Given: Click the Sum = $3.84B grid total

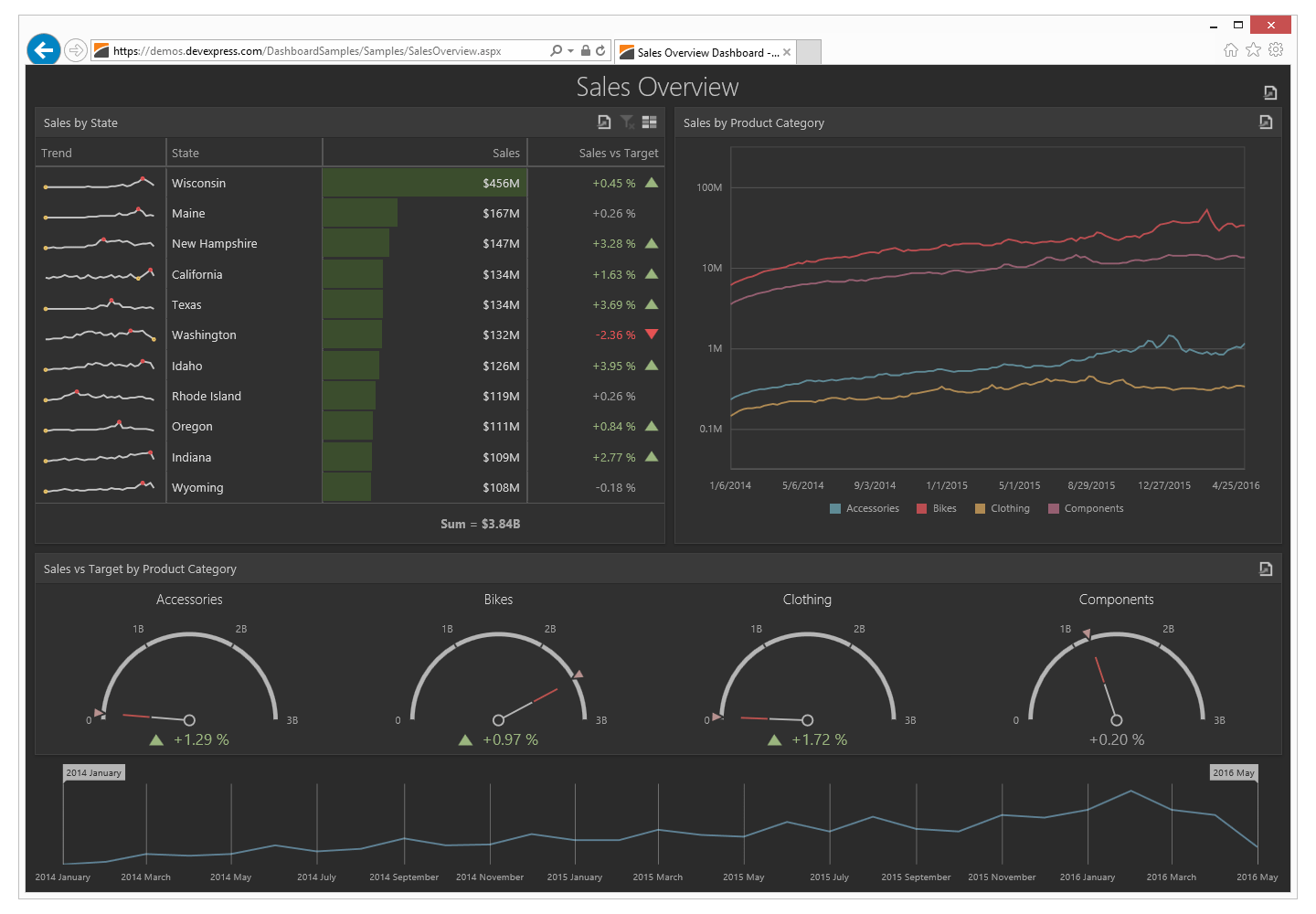Looking at the screenshot, I should (481, 524).
